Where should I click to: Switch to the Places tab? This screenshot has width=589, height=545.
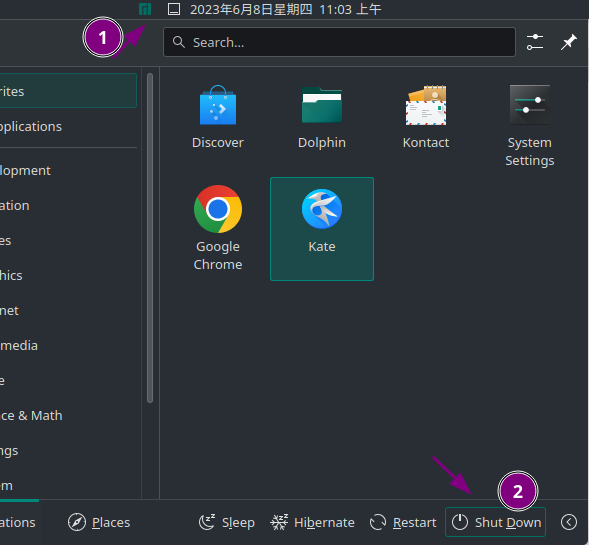(x=99, y=522)
